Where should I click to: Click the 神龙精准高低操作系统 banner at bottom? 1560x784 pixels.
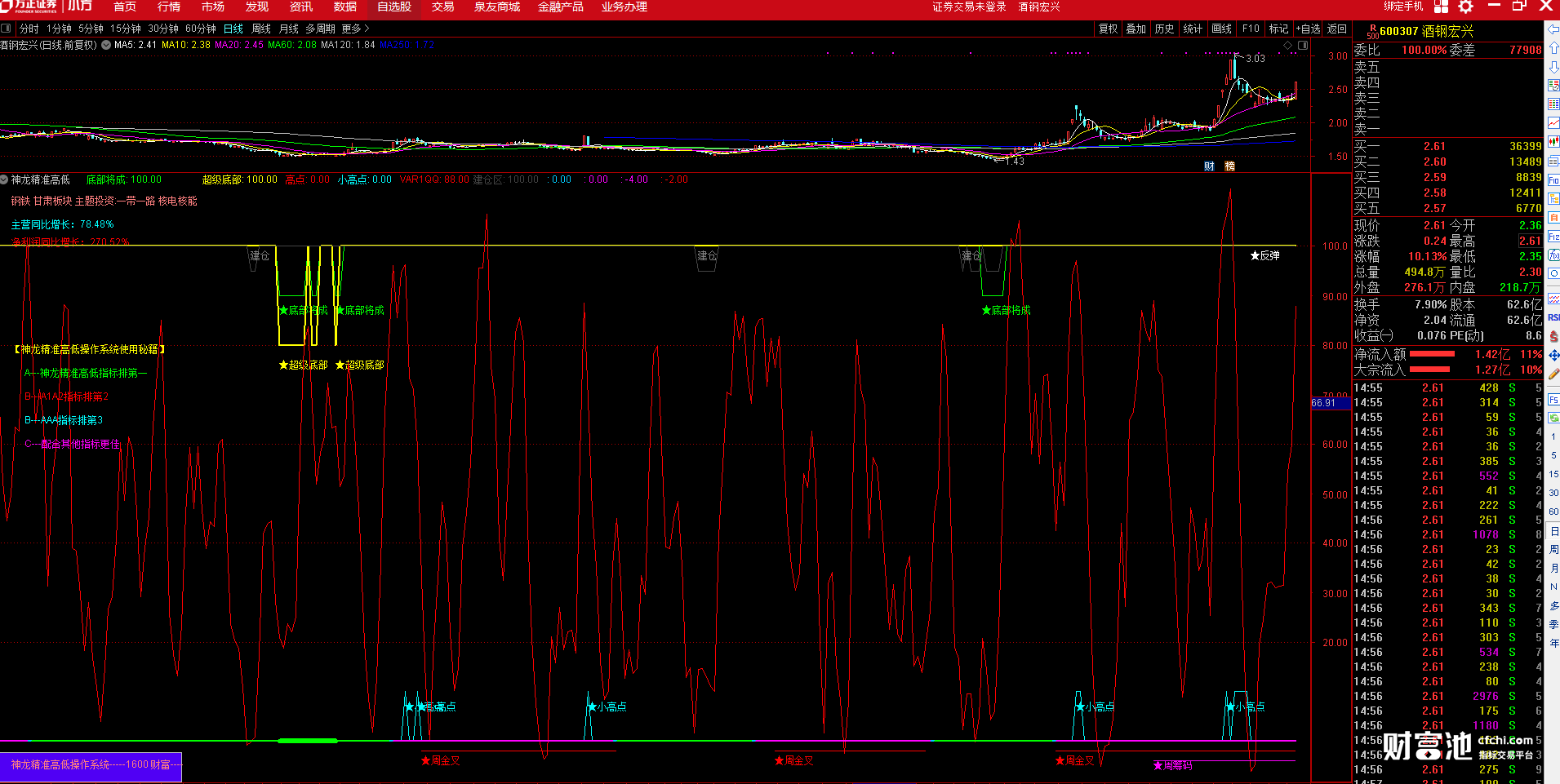pos(91,765)
